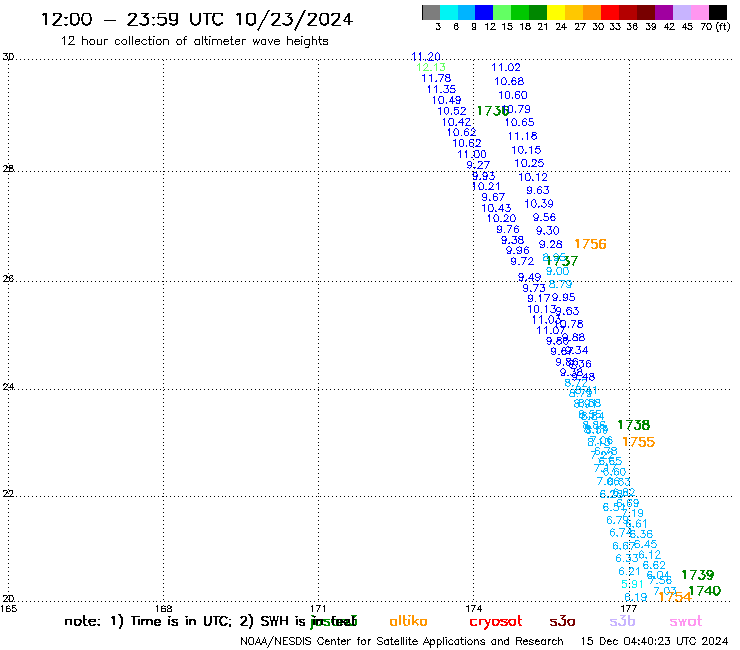Click the longitude axis label '177'

click(629, 608)
